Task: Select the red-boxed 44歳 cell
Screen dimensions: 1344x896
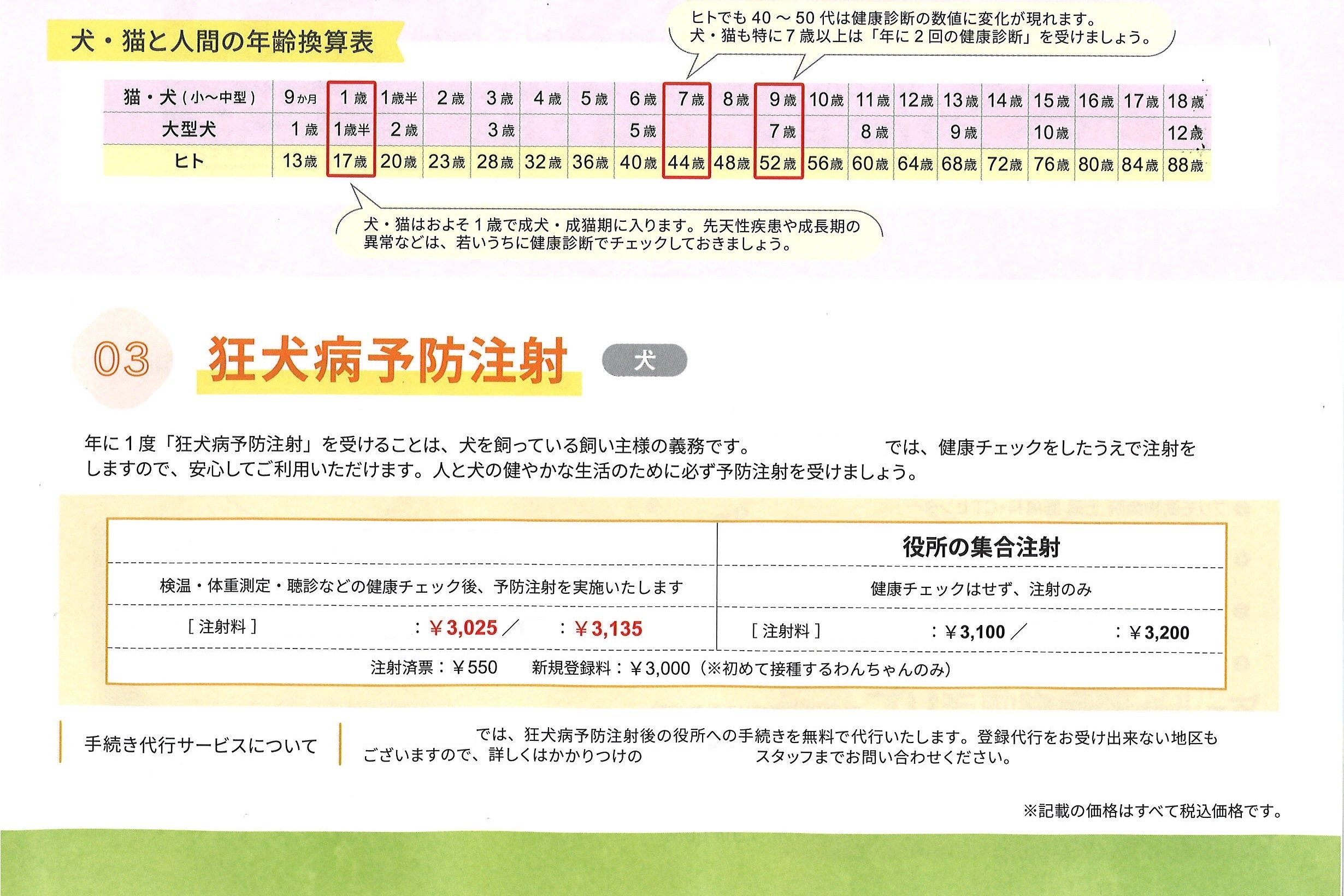Action: (x=686, y=163)
